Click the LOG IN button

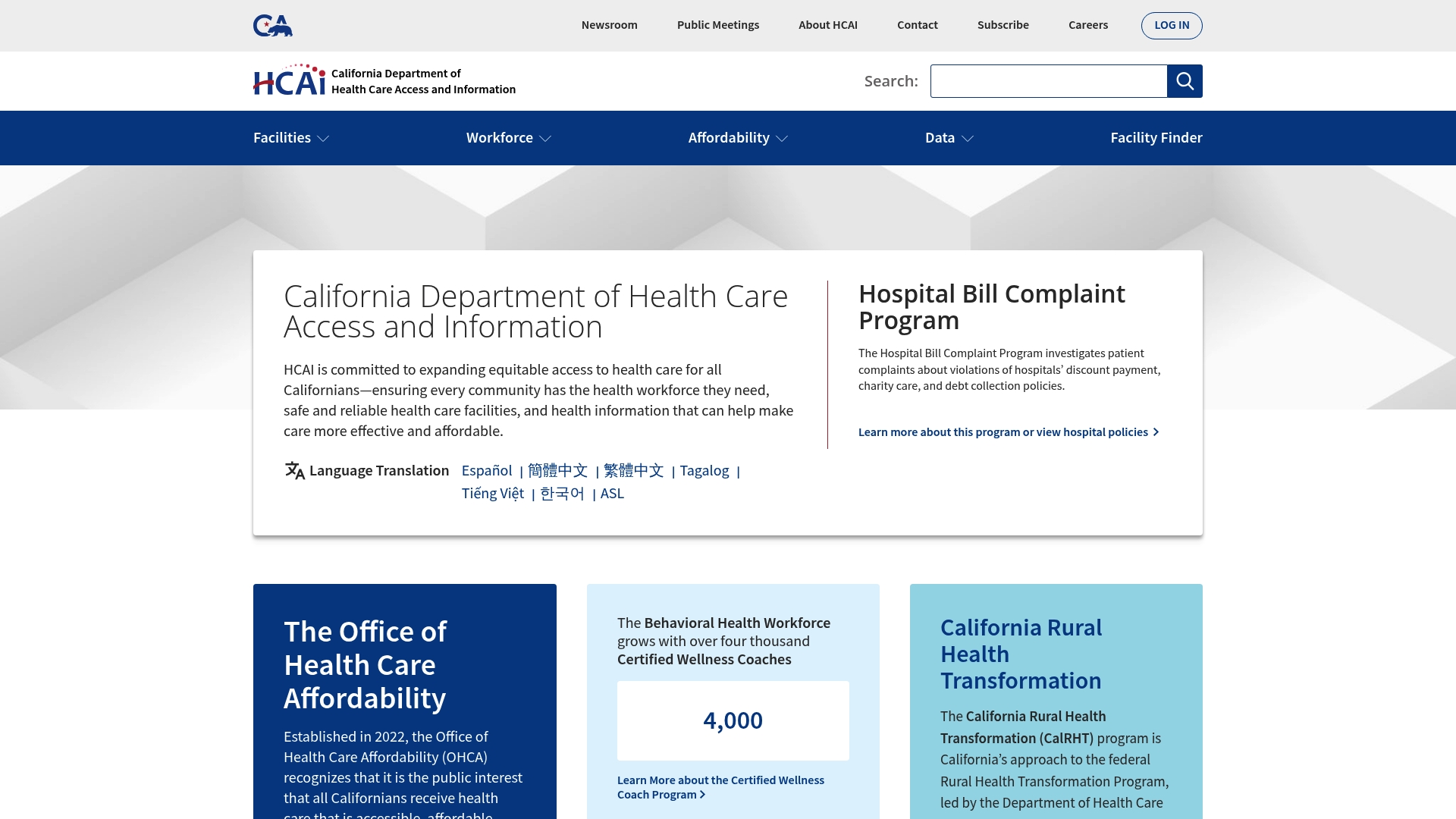point(1172,26)
